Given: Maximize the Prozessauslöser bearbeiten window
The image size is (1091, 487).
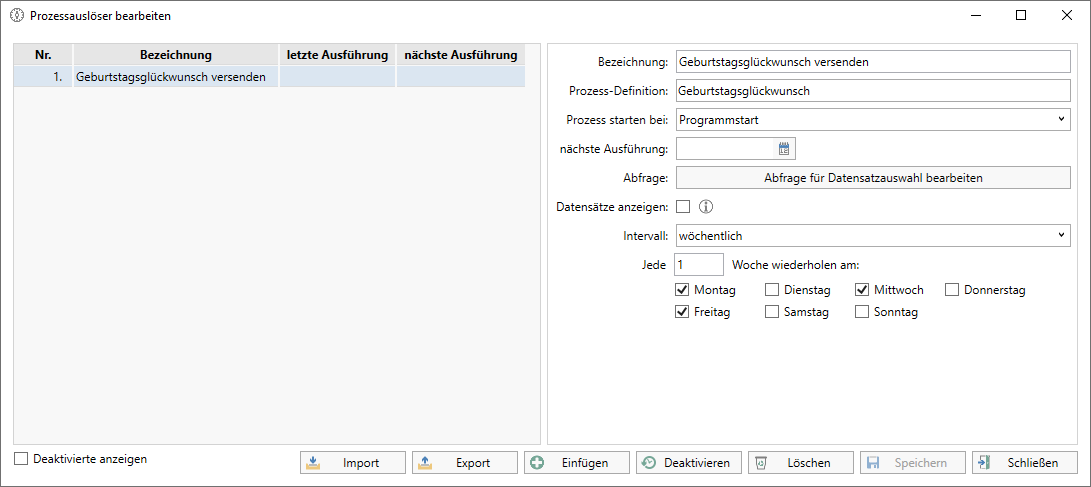Looking at the screenshot, I should pyautogui.click(x=1021, y=15).
